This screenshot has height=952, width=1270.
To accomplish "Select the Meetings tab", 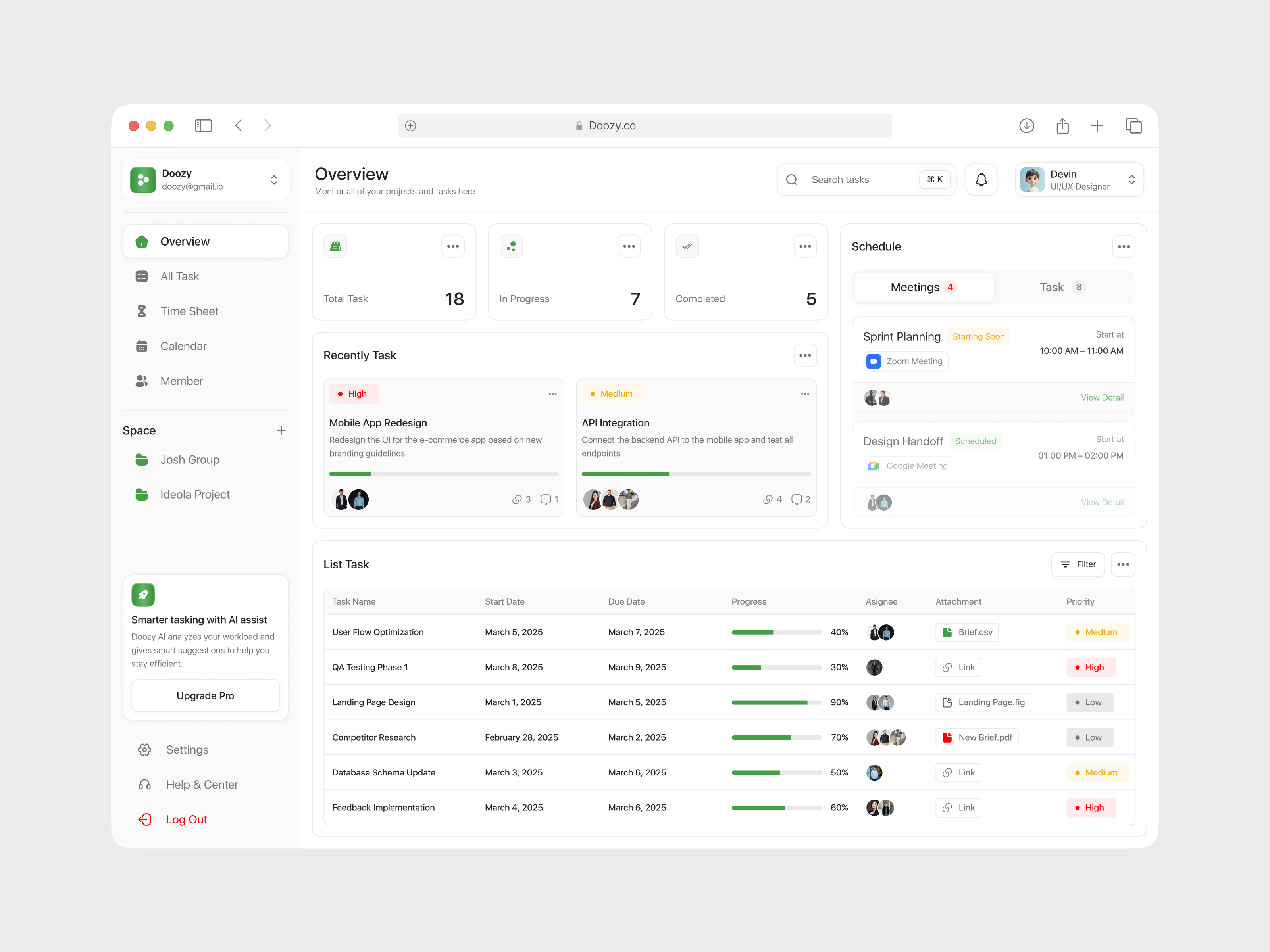I will pos(923,287).
